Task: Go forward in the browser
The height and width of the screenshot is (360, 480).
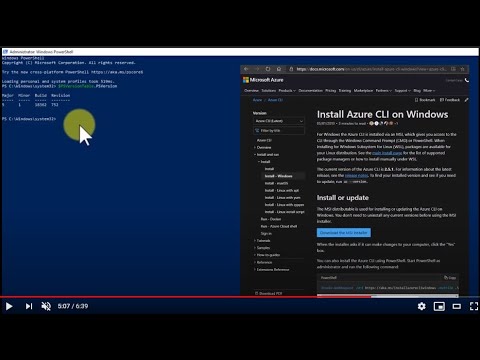Action: (257, 69)
